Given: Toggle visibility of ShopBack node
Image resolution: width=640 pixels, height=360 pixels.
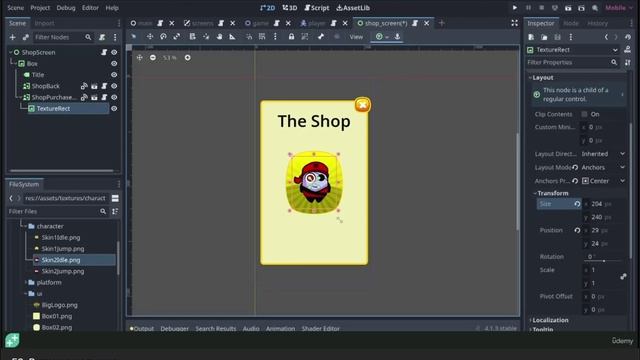Looking at the screenshot, I should pyautogui.click(x=114, y=86).
